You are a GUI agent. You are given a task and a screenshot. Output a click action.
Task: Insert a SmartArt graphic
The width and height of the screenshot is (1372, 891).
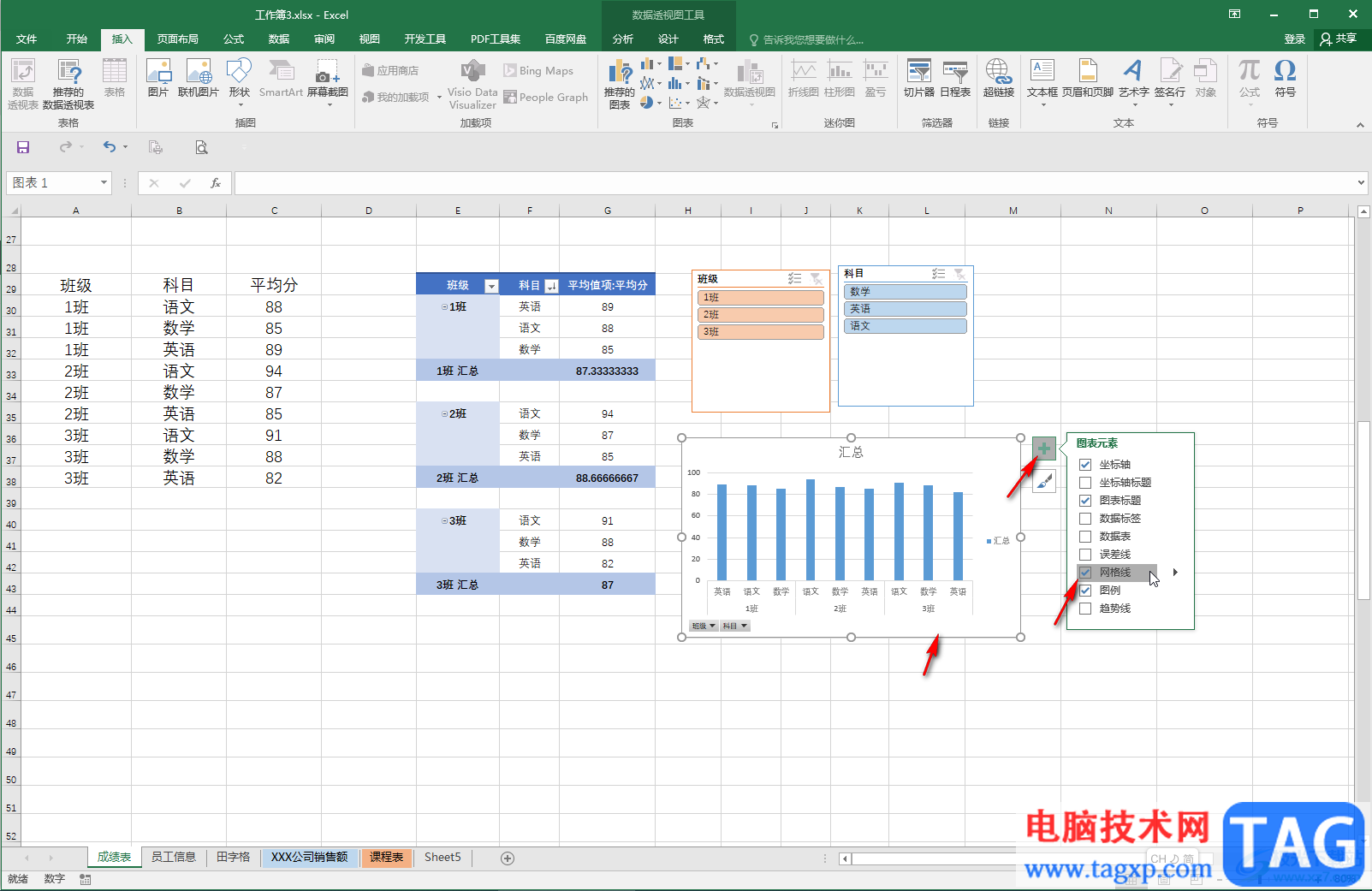[x=281, y=78]
